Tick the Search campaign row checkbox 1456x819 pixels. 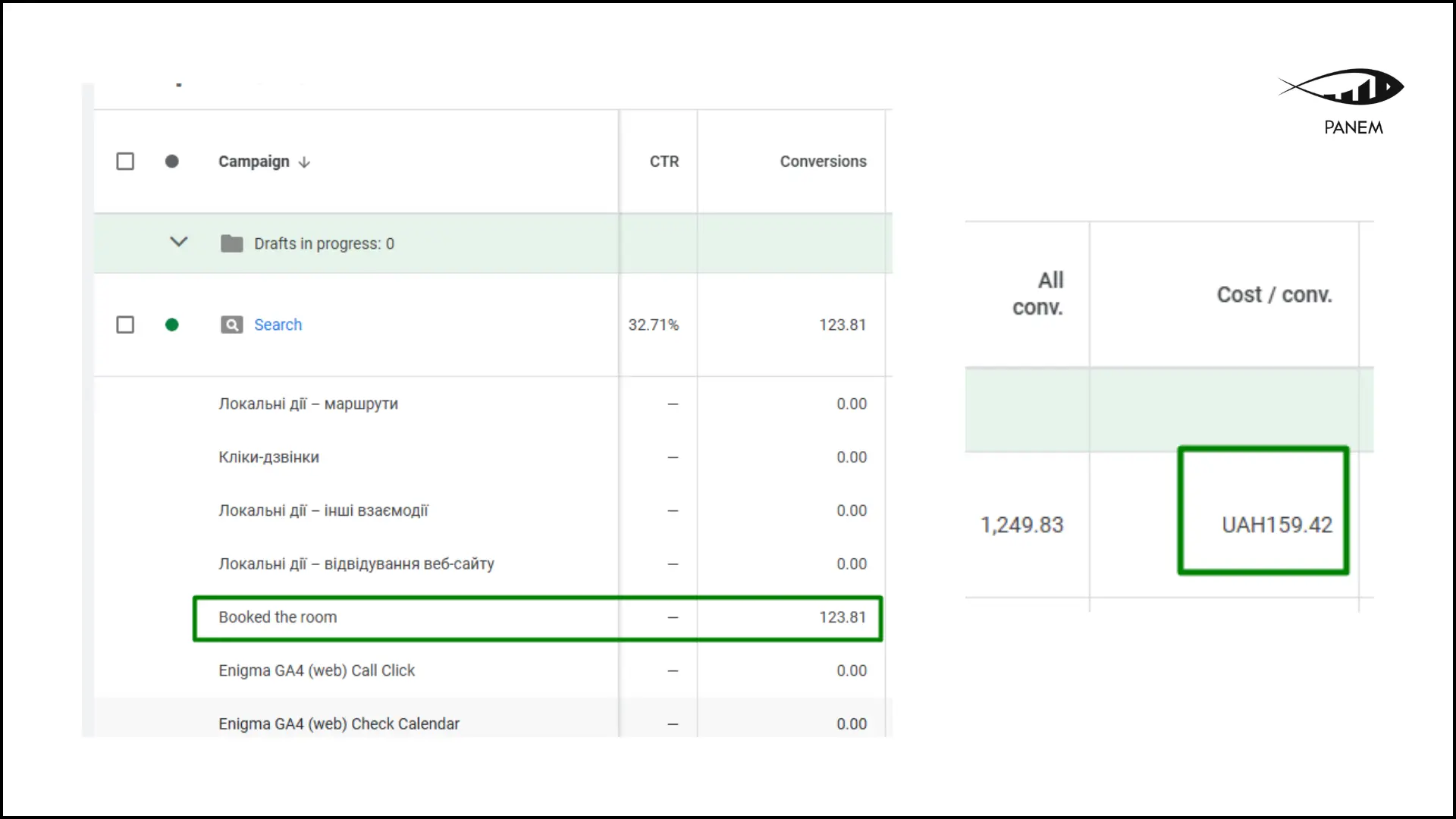125,325
